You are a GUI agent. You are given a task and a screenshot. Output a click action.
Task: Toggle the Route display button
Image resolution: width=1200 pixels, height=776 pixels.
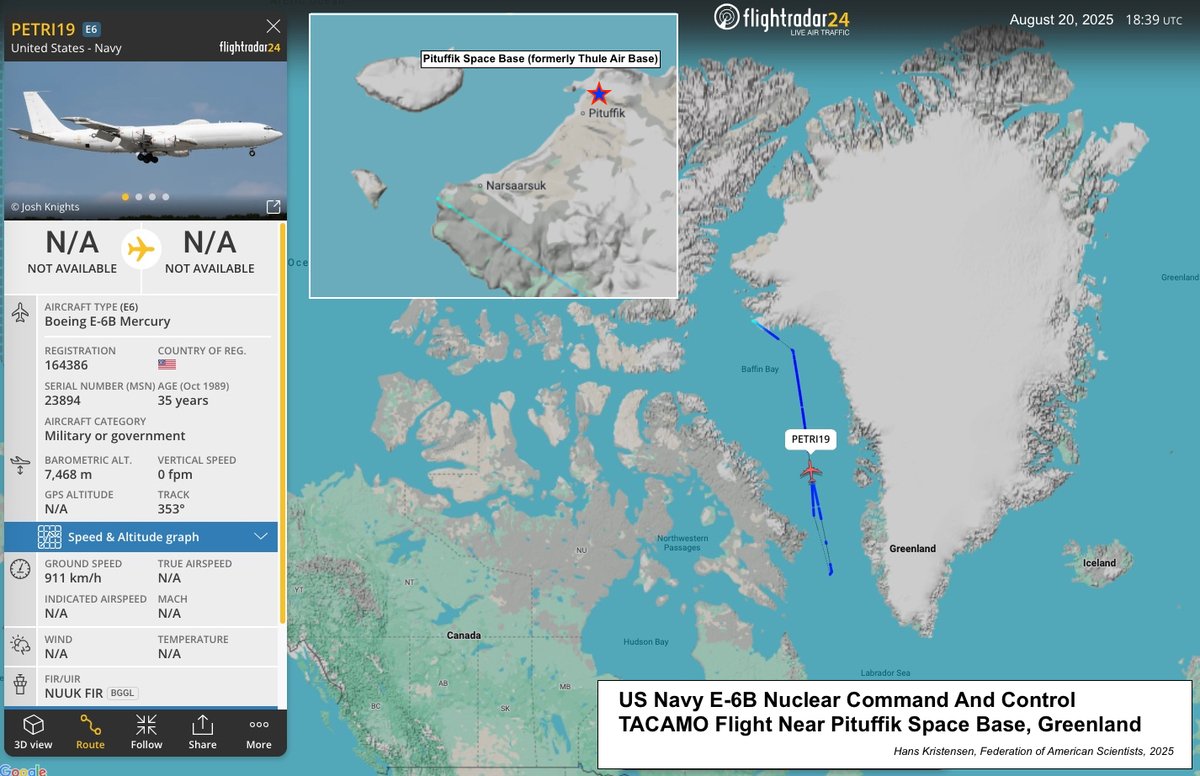click(90, 732)
